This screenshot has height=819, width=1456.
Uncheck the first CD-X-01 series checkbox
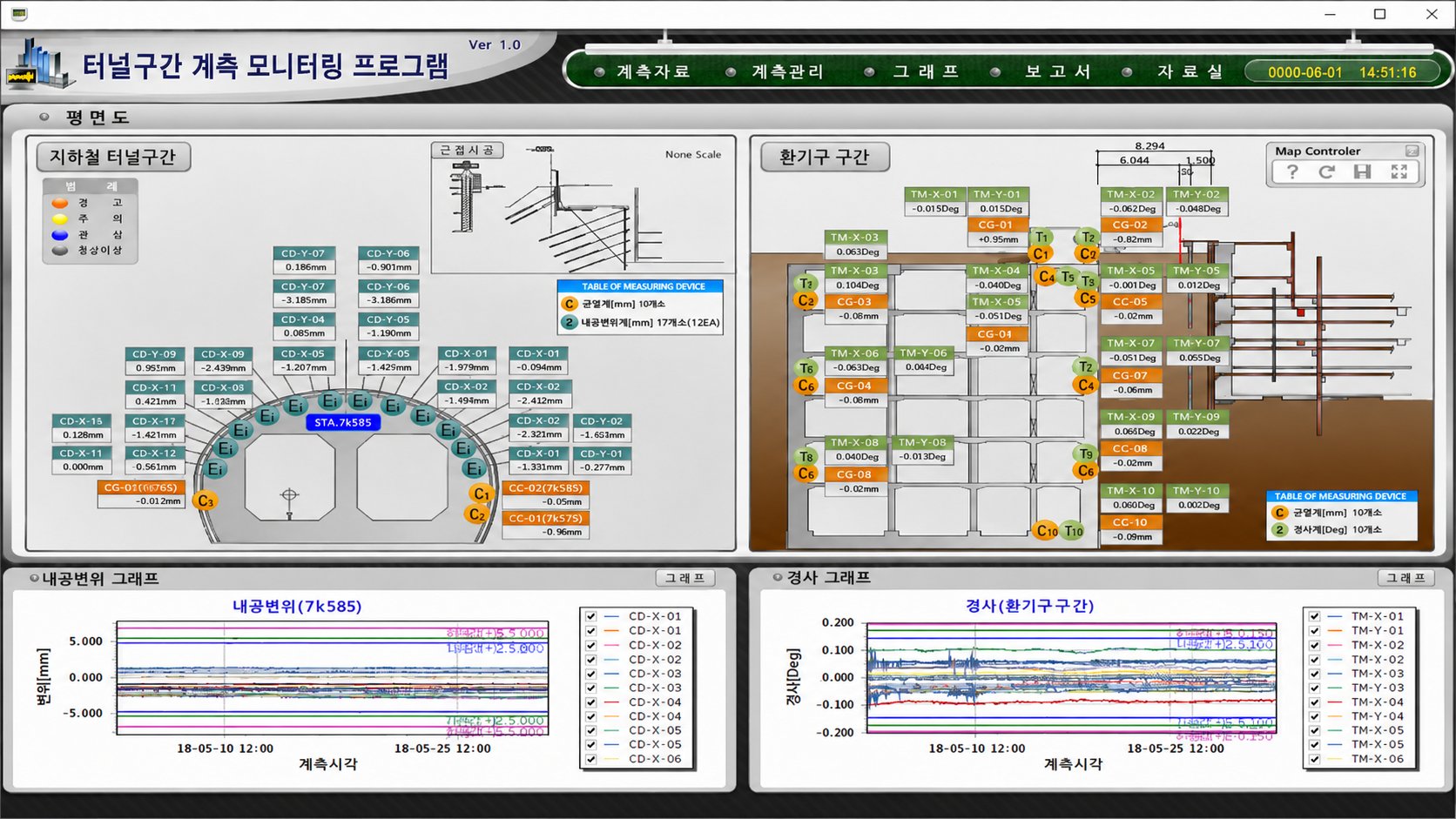click(x=591, y=616)
